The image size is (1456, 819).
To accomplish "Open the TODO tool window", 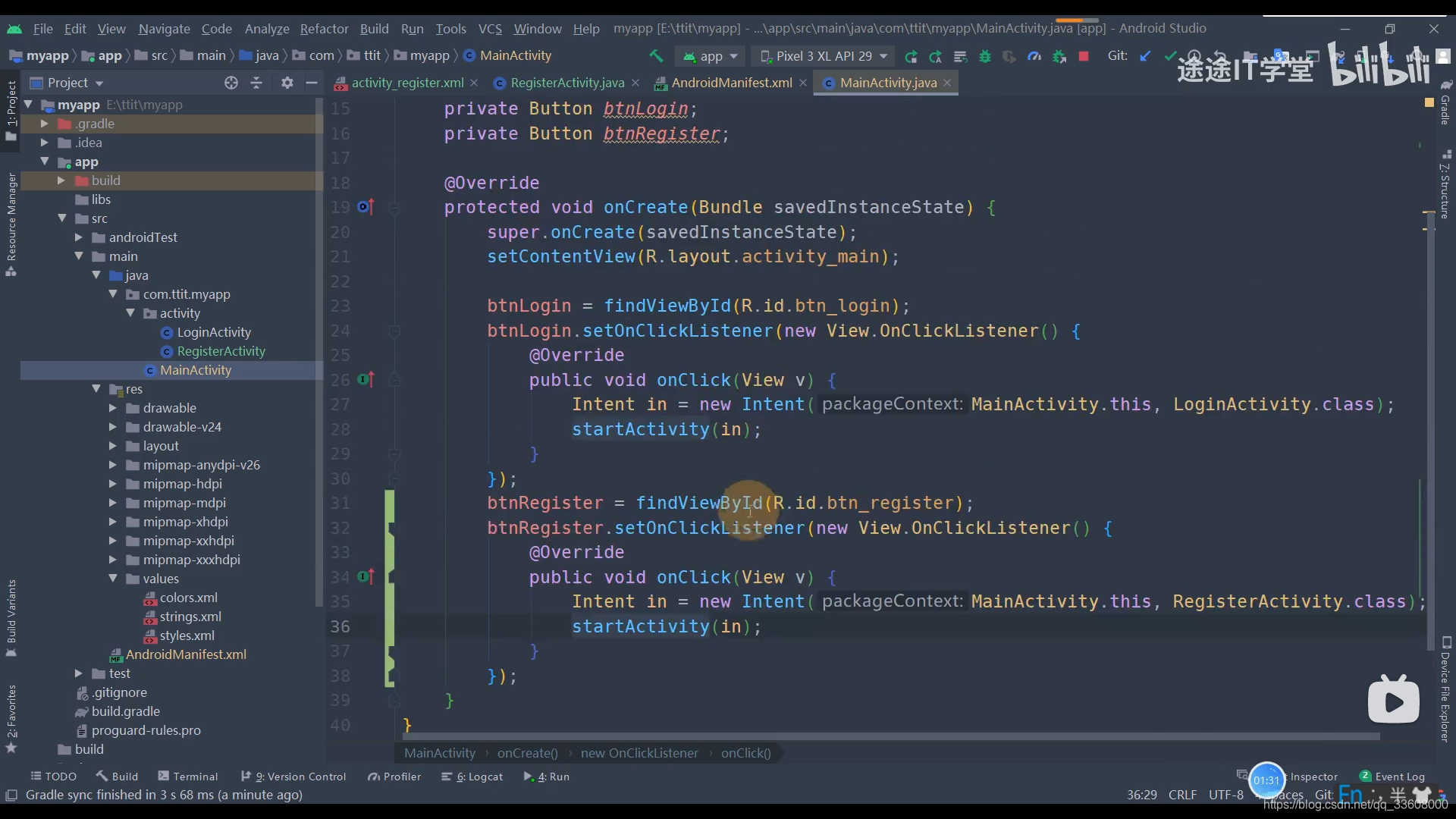I will (54, 777).
